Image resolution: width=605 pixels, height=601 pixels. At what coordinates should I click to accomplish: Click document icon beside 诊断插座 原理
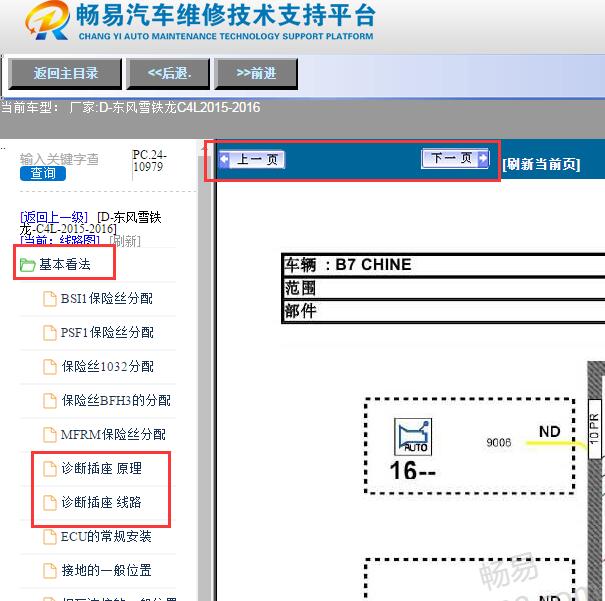tap(49, 469)
